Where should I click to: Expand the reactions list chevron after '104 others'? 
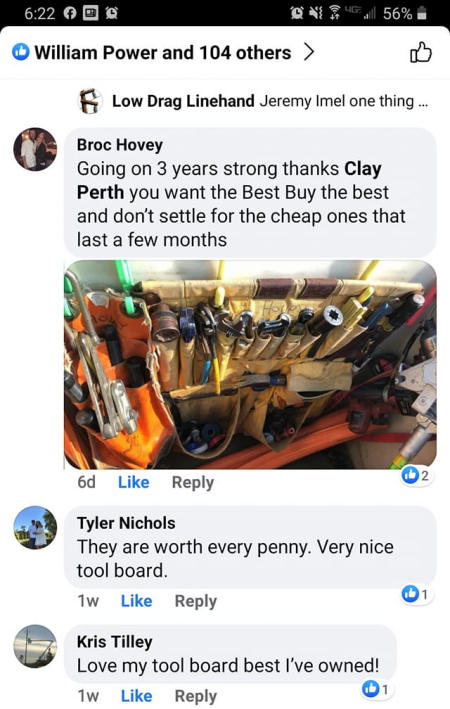click(308, 52)
